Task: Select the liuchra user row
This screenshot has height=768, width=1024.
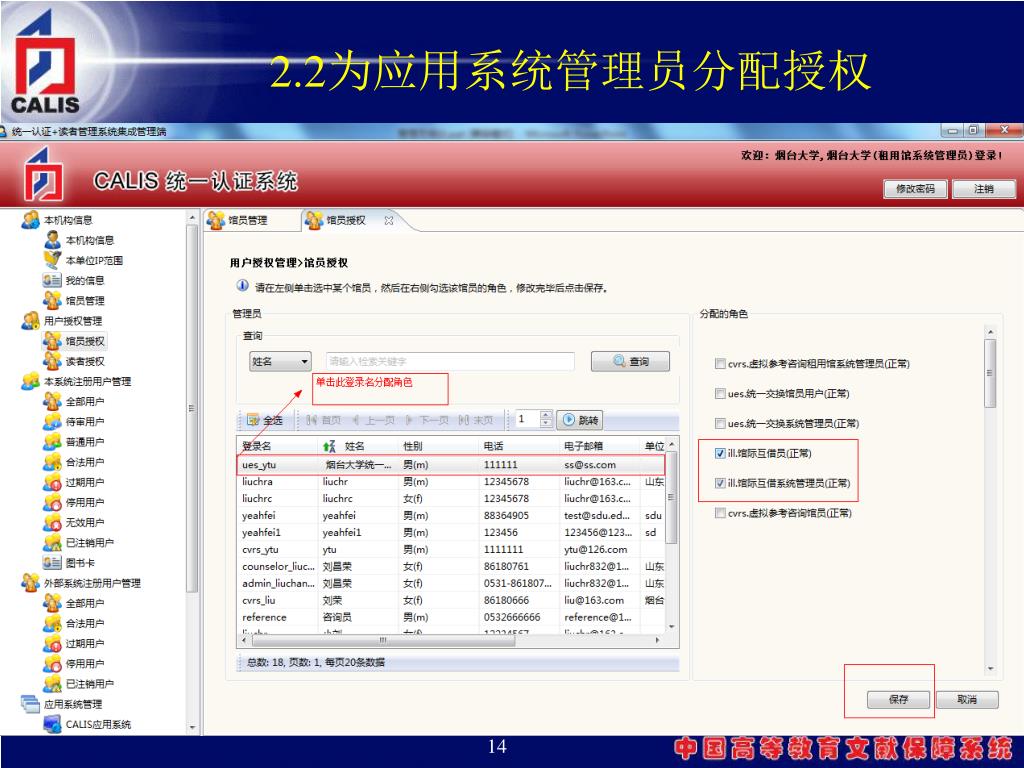Action: point(451,481)
